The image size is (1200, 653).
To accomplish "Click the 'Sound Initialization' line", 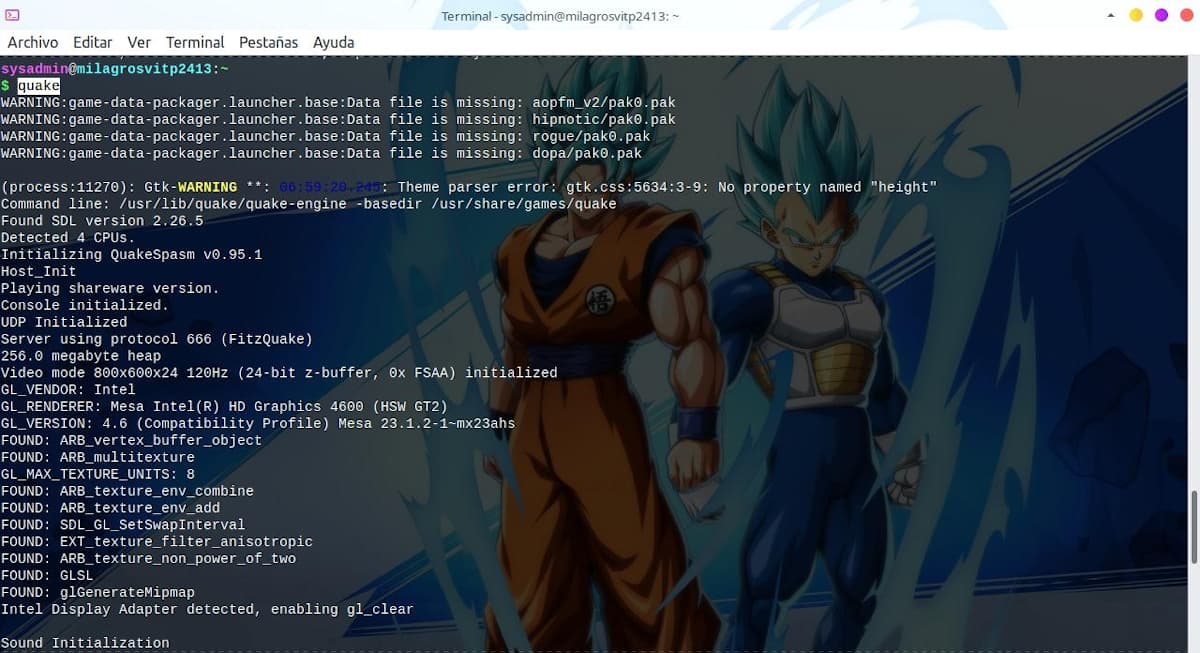I will click(85, 643).
